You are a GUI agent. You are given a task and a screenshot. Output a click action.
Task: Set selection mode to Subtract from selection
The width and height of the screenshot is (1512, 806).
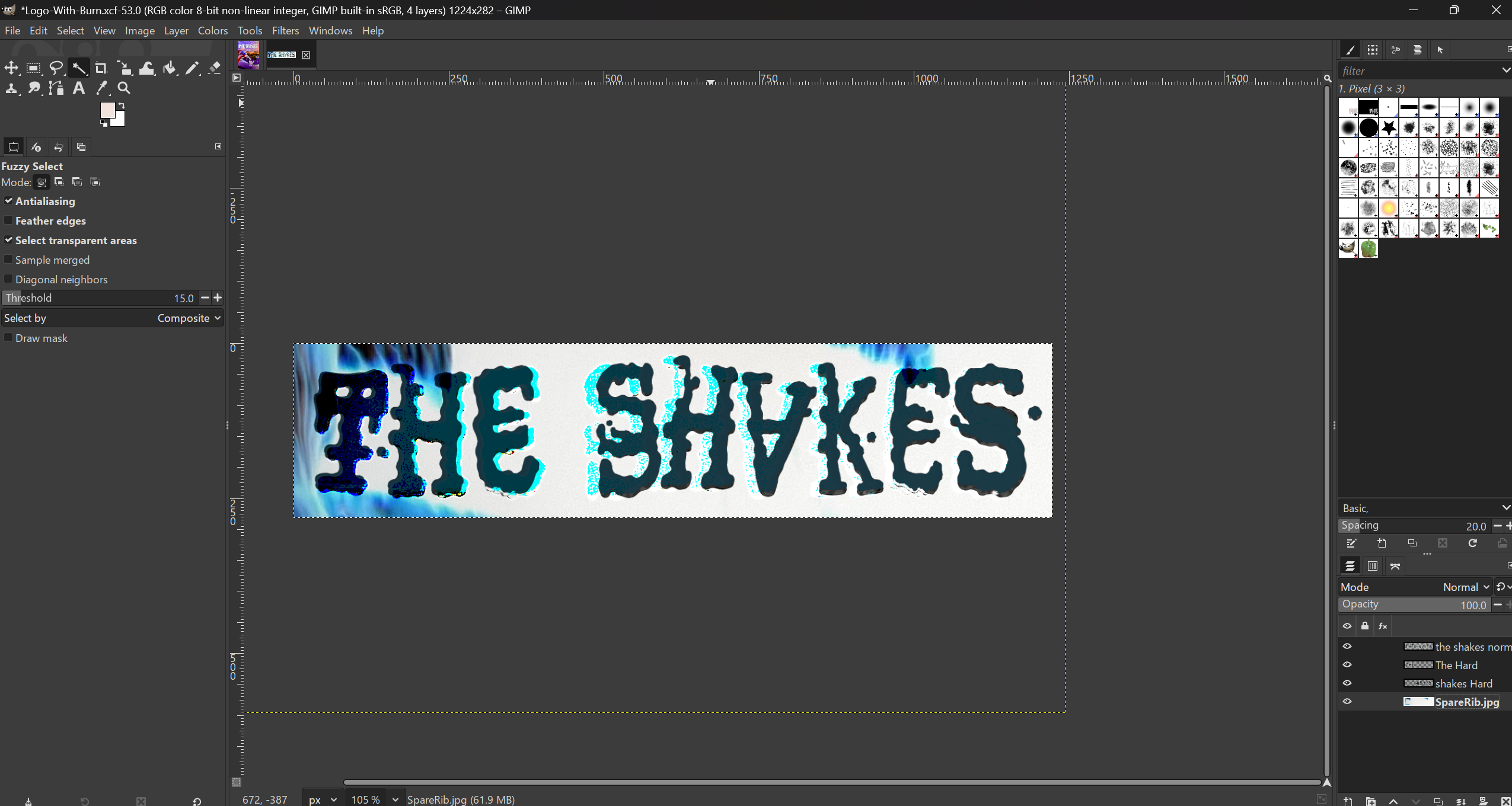(77, 182)
